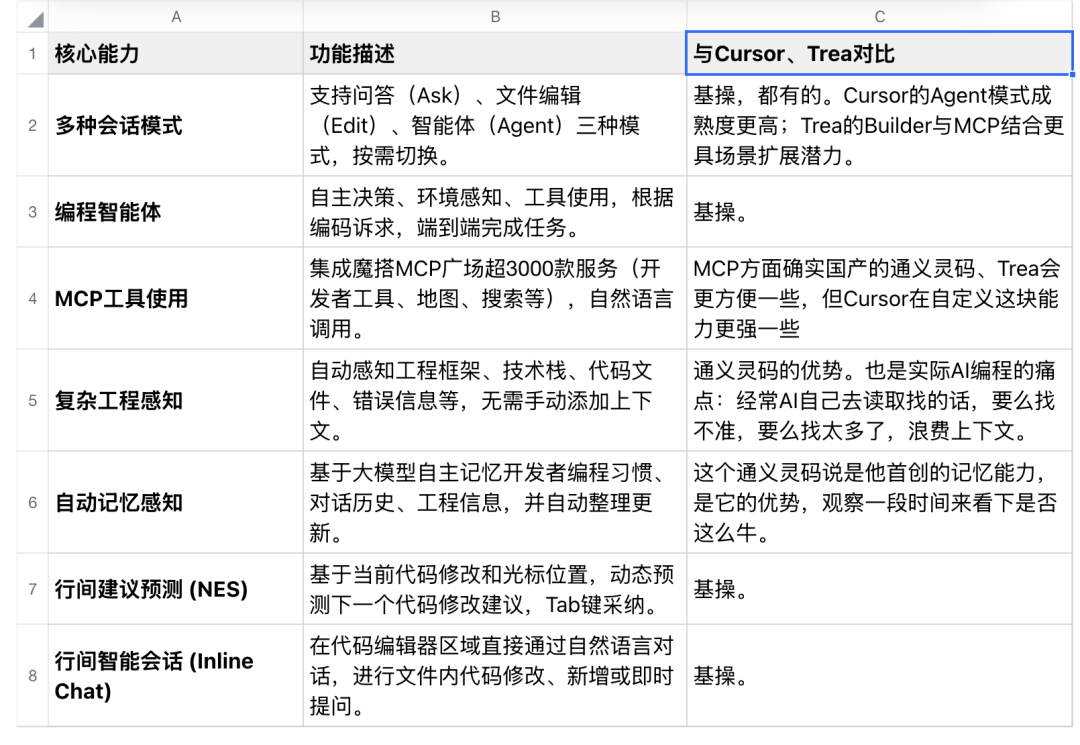Select row 5 header

tap(32, 401)
